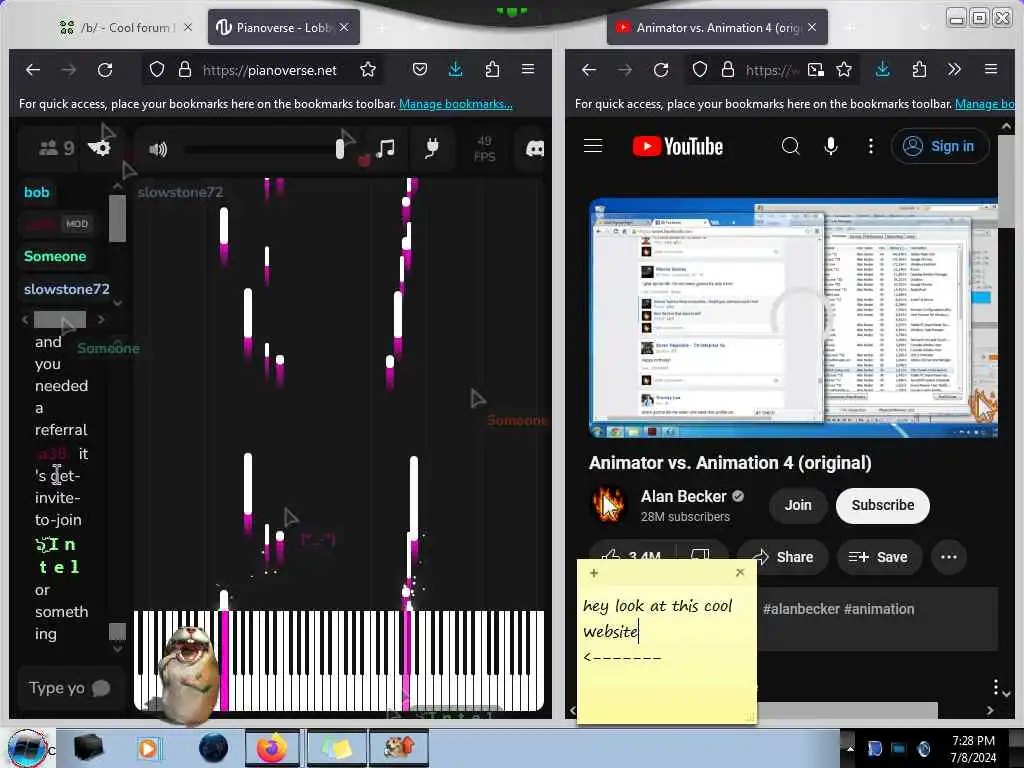Click the MIDI plug icon in Pianoverse
The height and width of the screenshot is (768, 1024).
[x=432, y=148]
